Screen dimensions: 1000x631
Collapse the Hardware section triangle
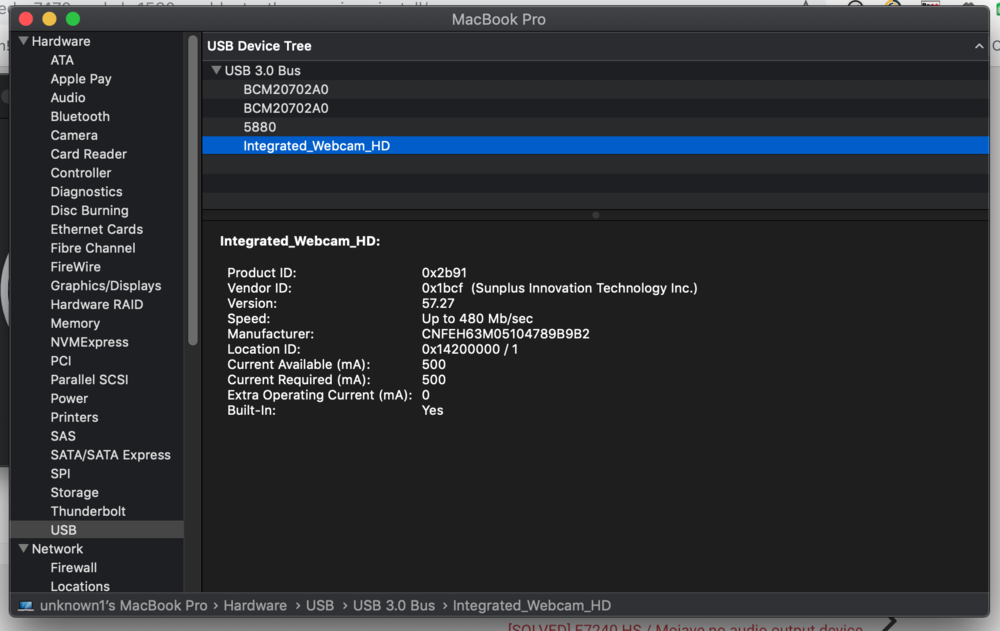[x=23, y=42]
